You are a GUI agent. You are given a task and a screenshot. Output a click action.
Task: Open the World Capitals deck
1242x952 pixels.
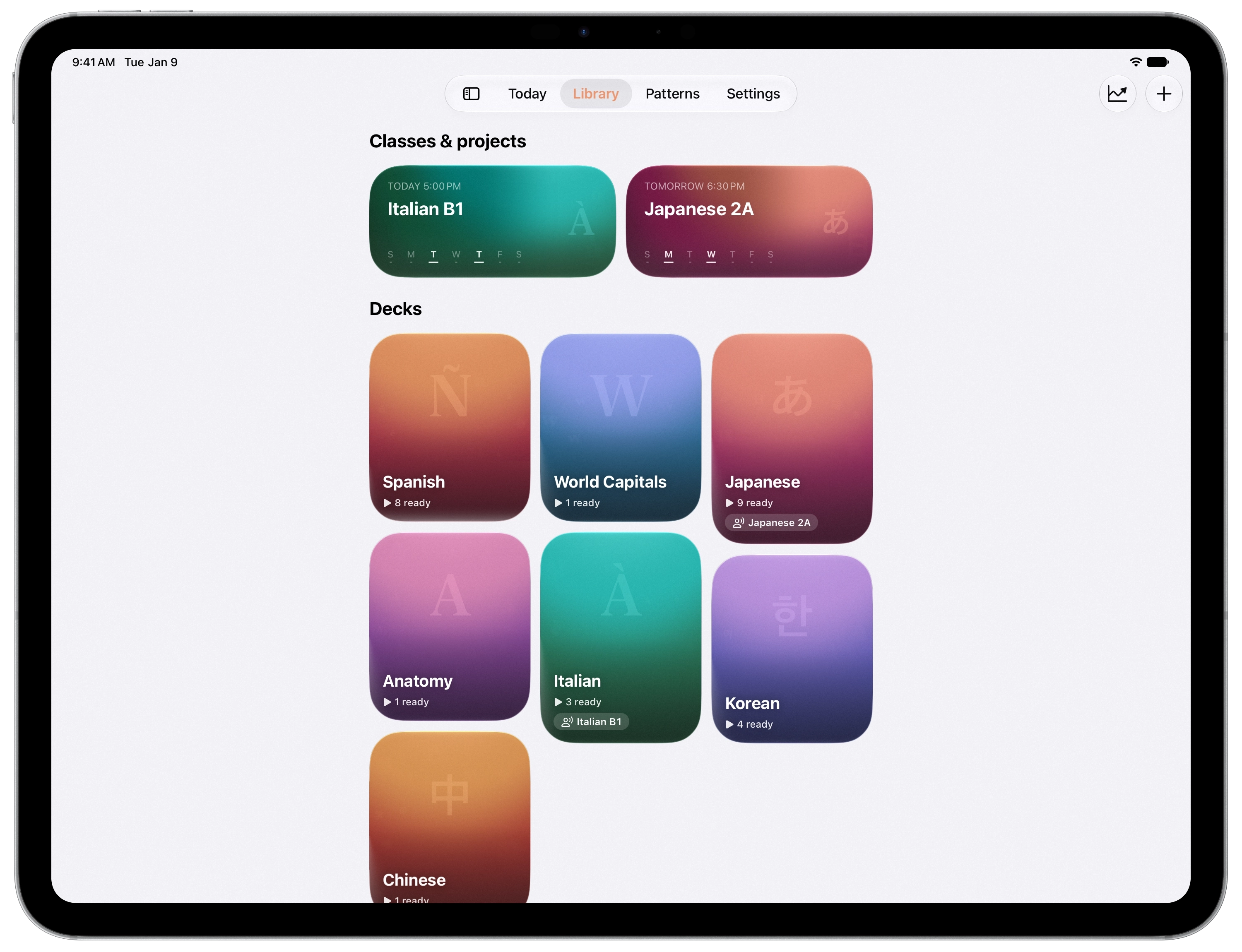[x=621, y=427]
